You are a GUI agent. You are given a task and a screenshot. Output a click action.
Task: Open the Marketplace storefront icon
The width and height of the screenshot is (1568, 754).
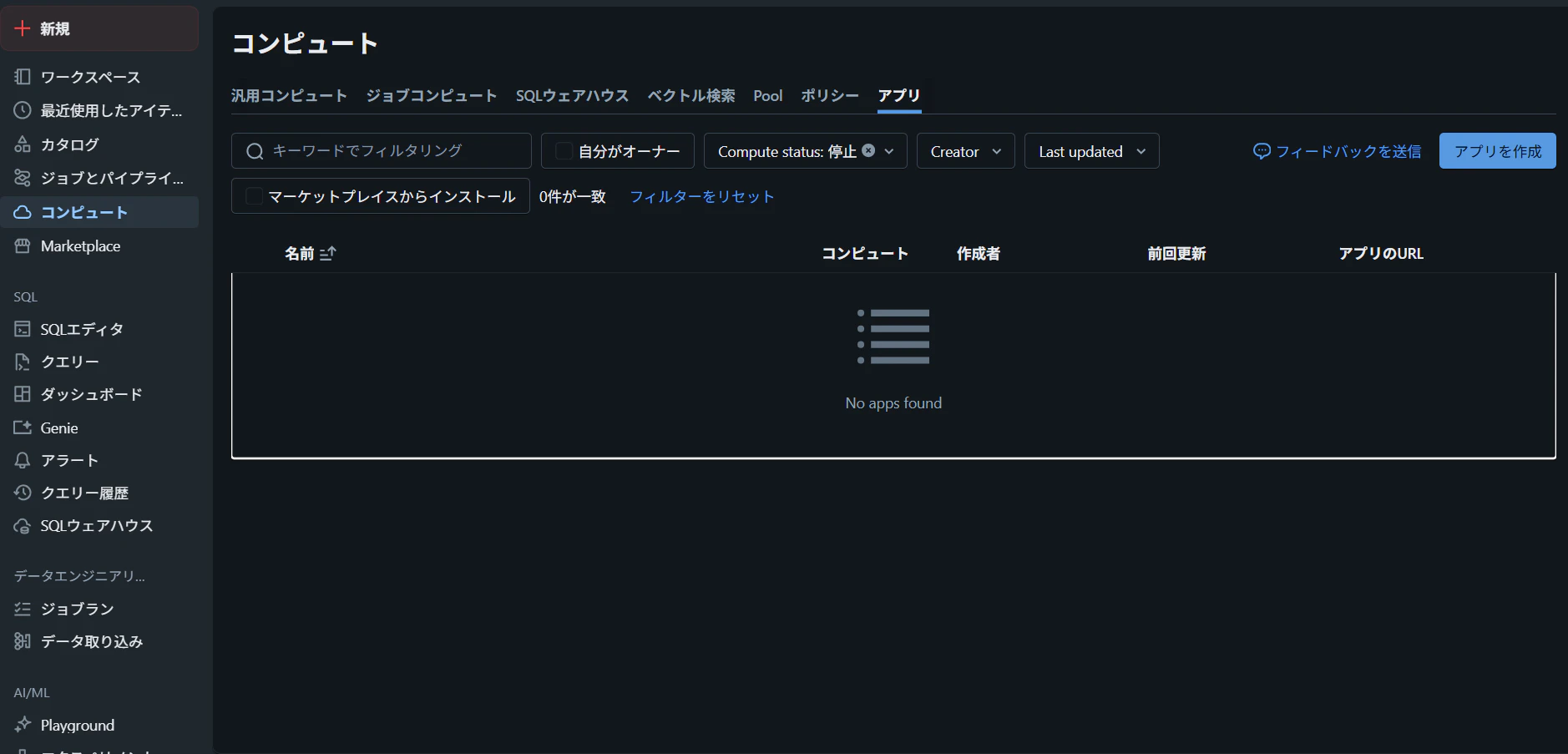click(23, 245)
